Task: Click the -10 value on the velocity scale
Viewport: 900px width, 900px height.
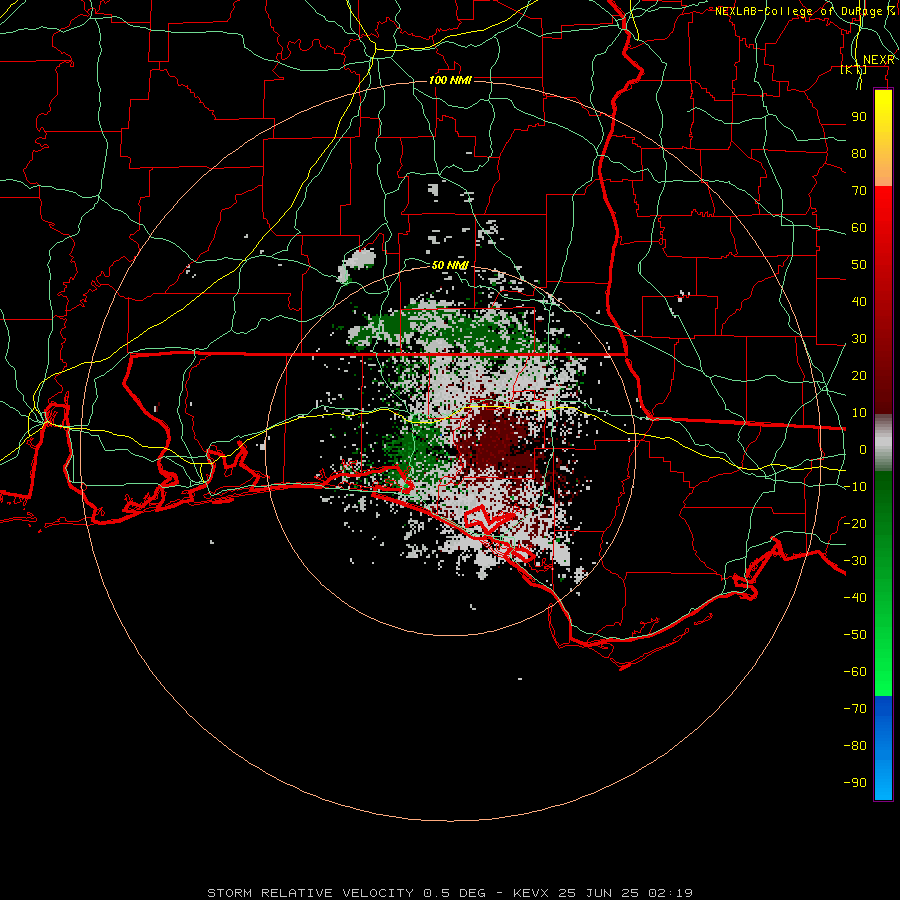Action: (855, 487)
